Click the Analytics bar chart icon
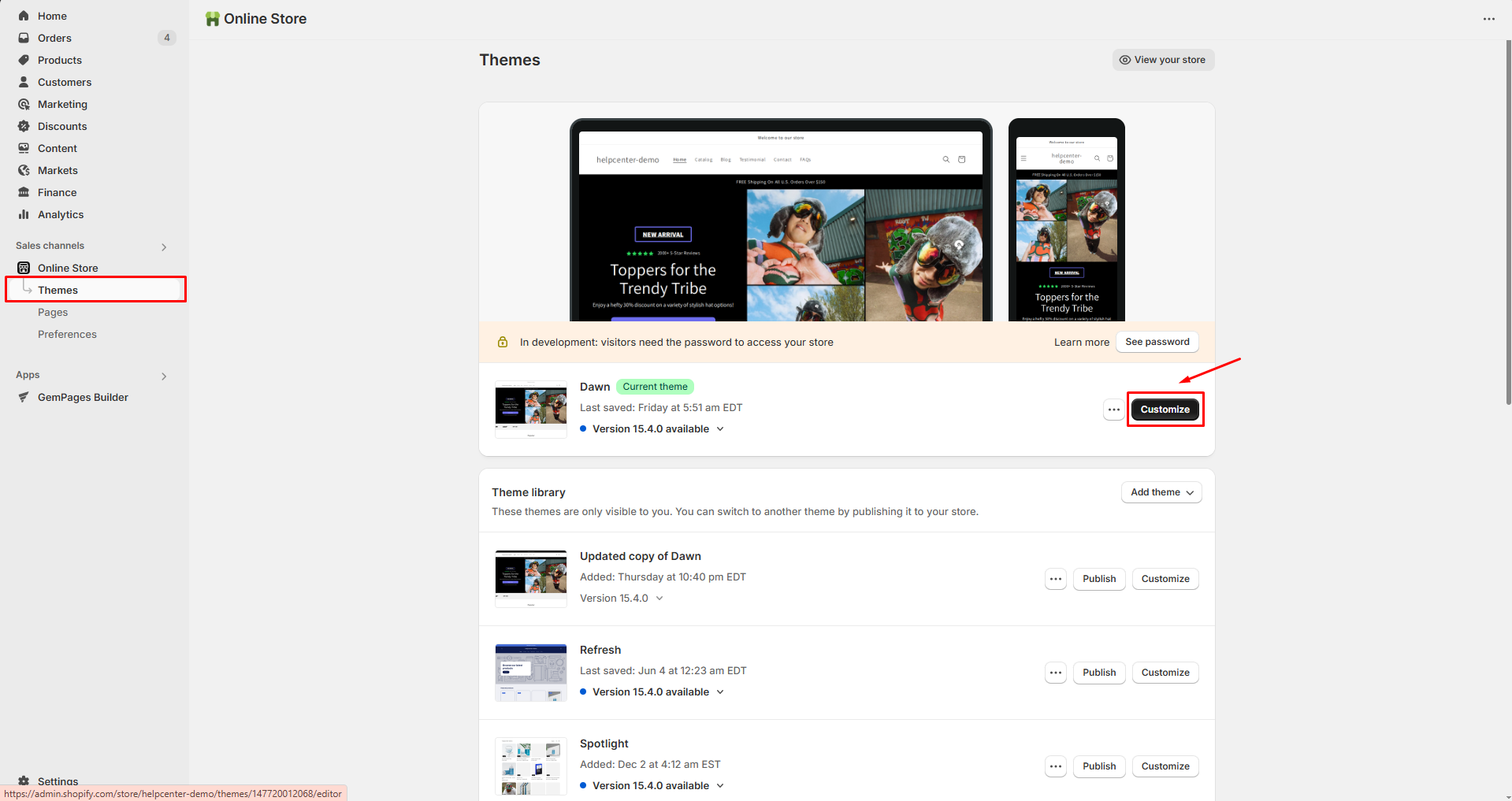 coord(24,214)
